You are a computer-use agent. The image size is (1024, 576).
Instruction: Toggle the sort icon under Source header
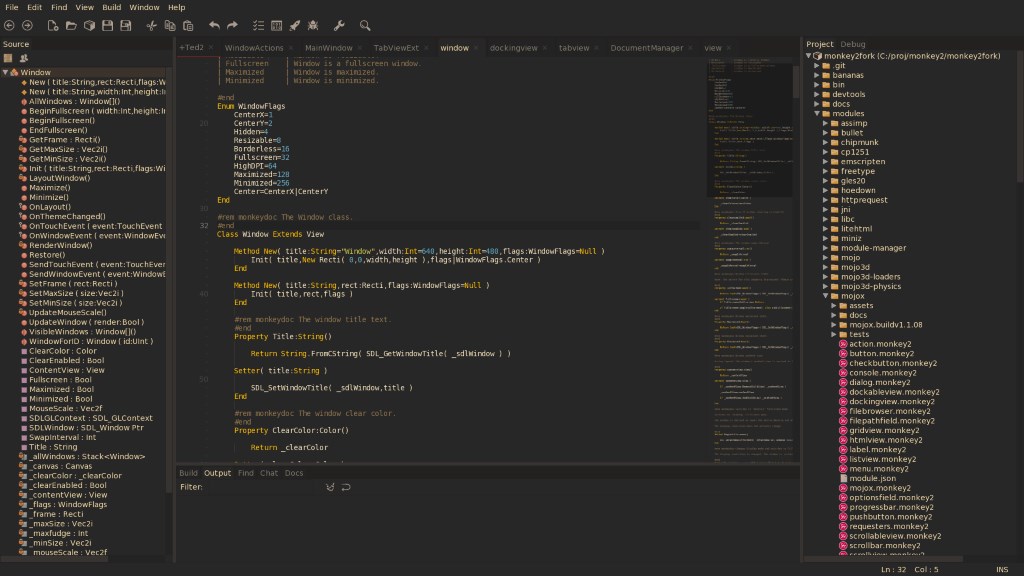tap(8, 58)
